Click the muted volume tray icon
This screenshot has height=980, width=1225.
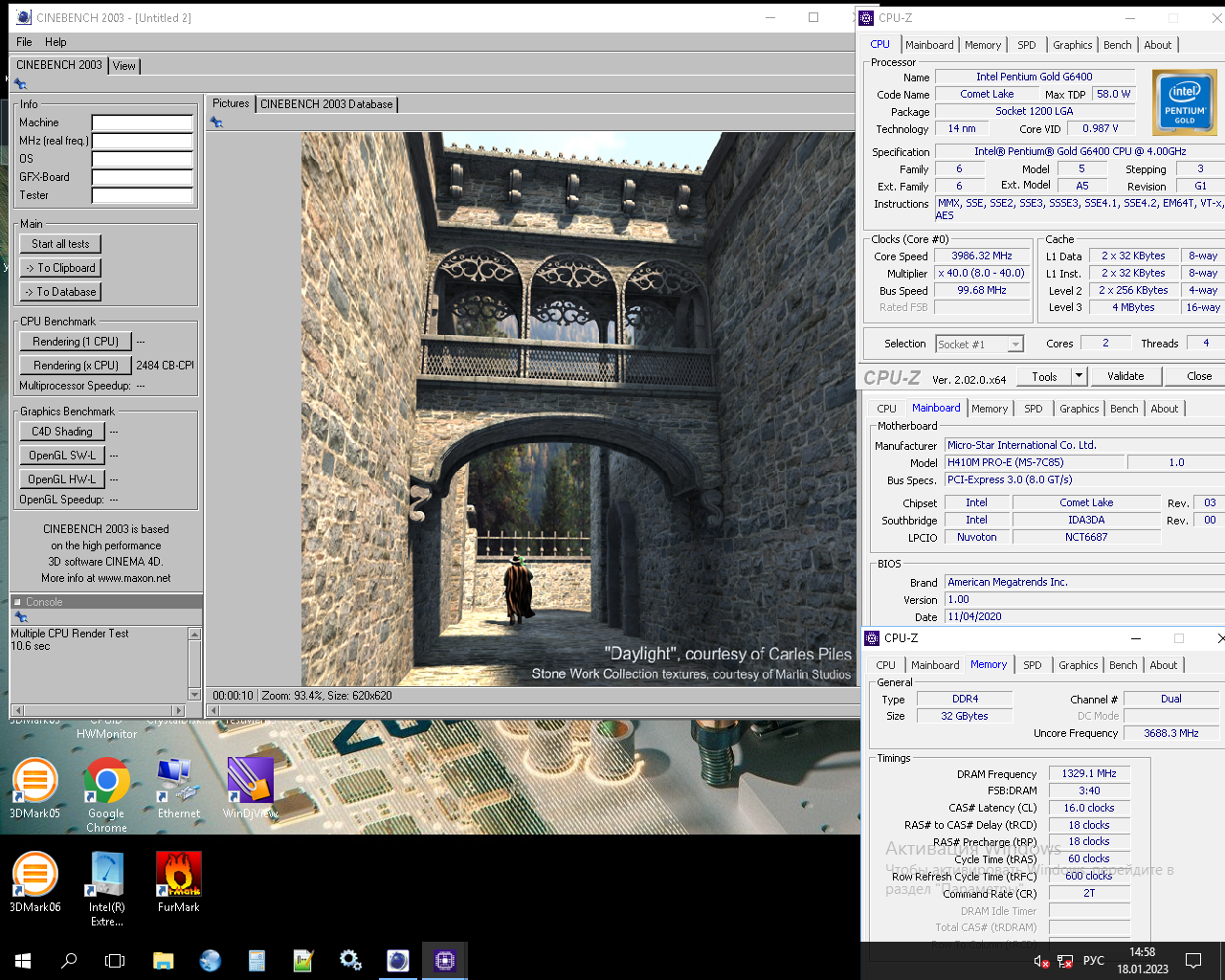(1041, 962)
